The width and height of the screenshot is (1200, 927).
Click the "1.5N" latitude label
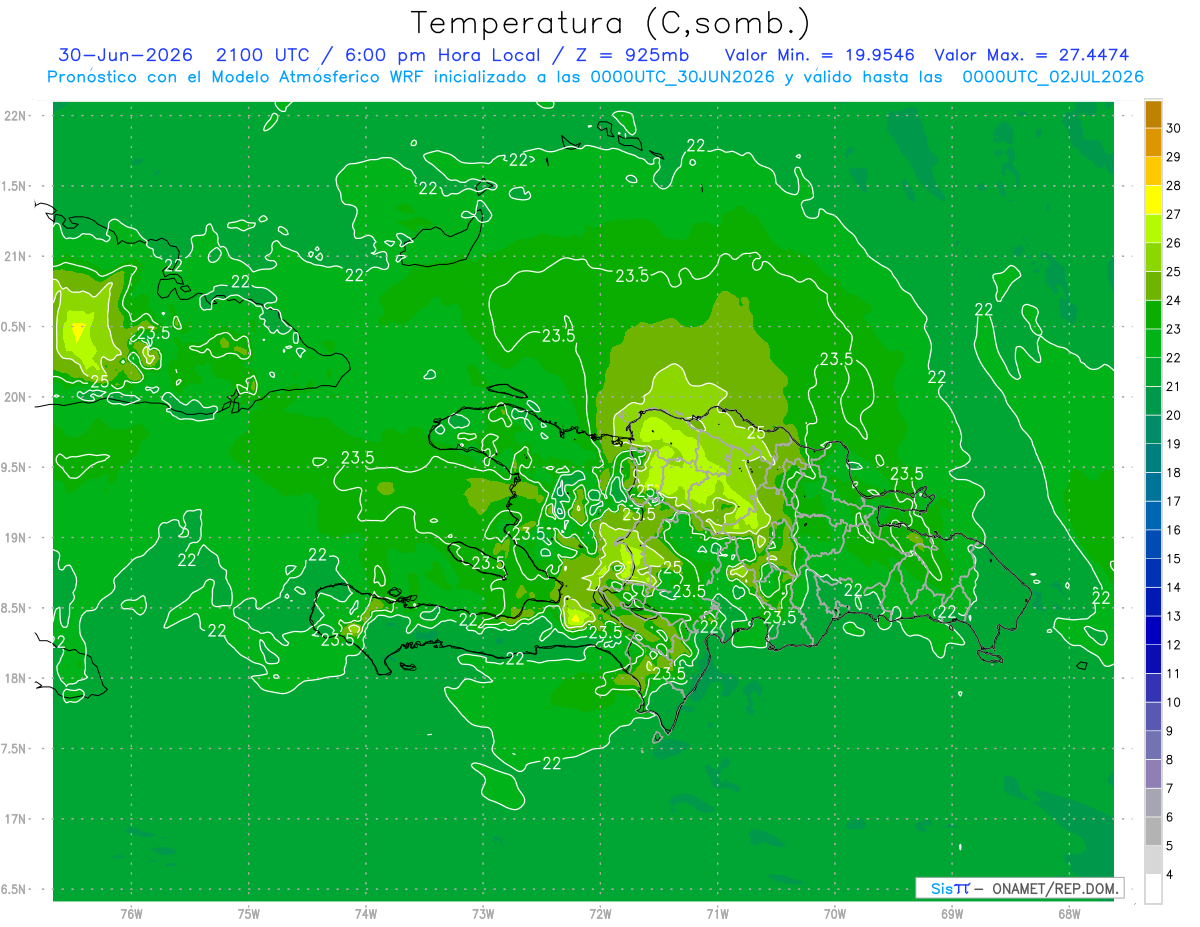pyautogui.click(x=15, y=186)
